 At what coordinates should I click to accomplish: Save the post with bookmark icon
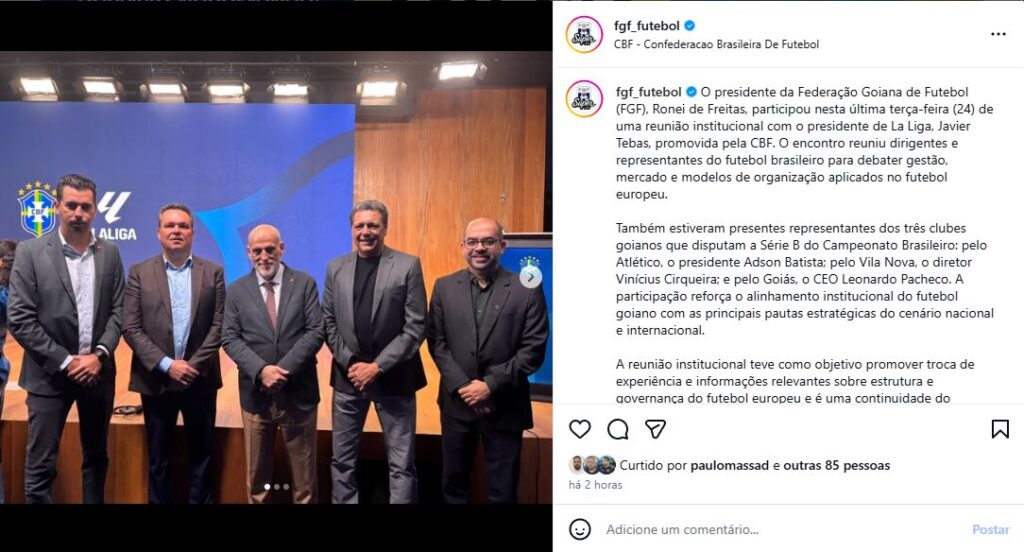point(1000,429)
